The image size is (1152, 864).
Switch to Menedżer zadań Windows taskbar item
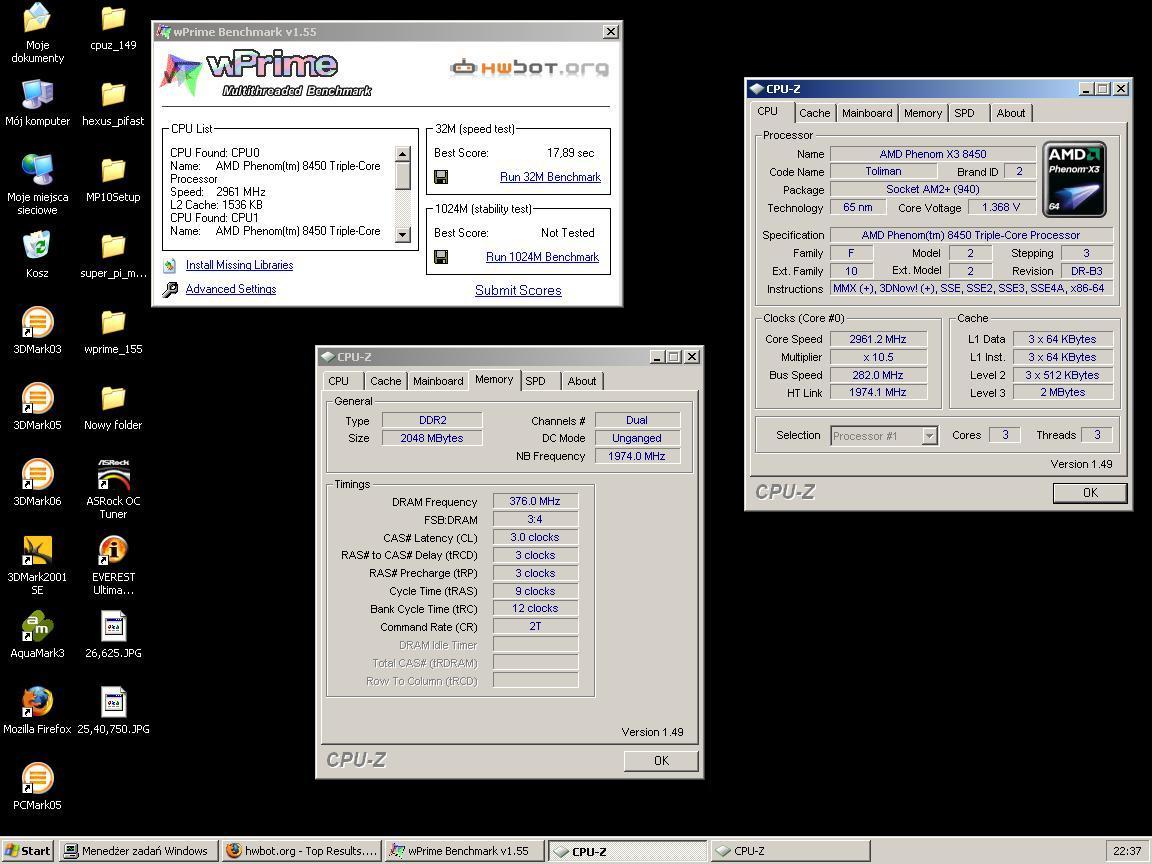click(x=138, y=852)
